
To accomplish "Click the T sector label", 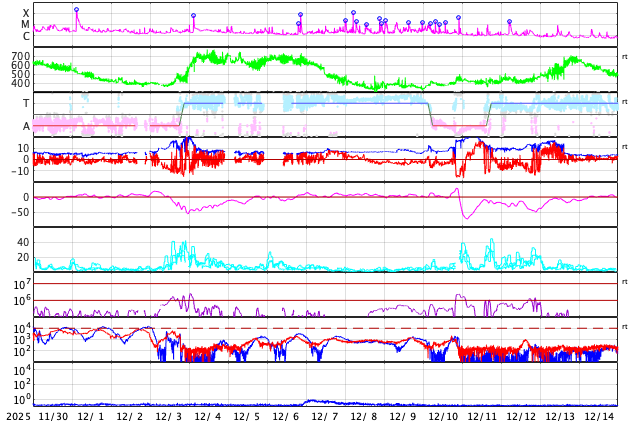I will pos(26,103).
